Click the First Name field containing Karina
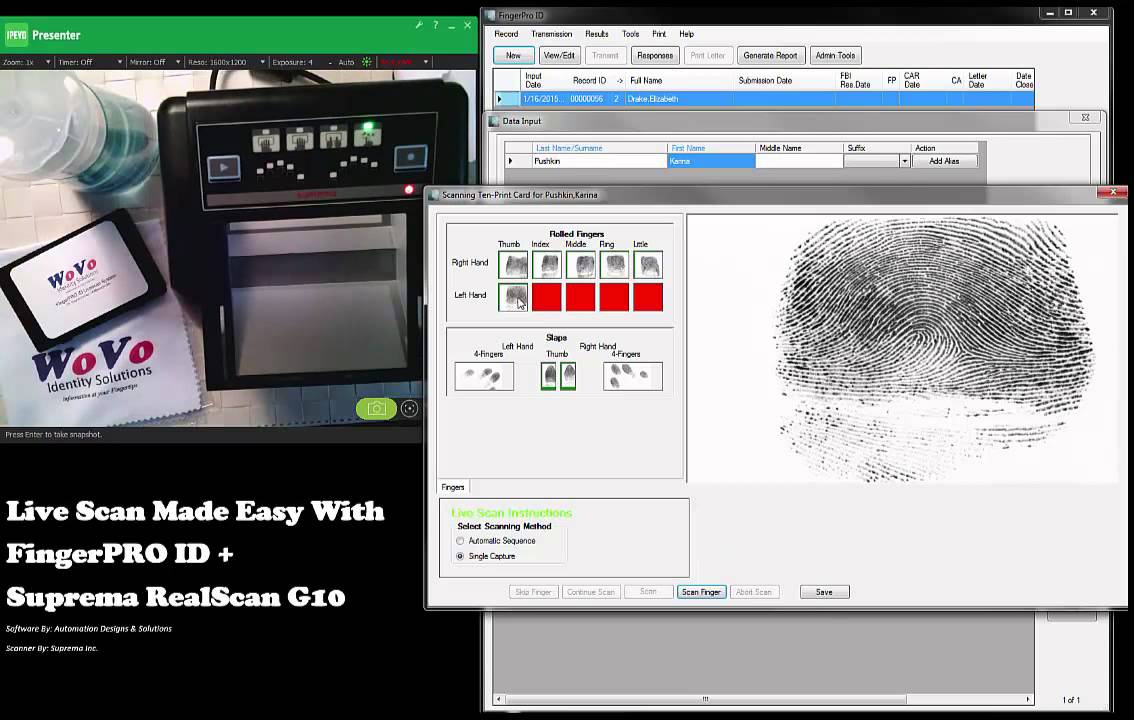The height and width of the screenshot is (720, 1134). tap(711, 161)
